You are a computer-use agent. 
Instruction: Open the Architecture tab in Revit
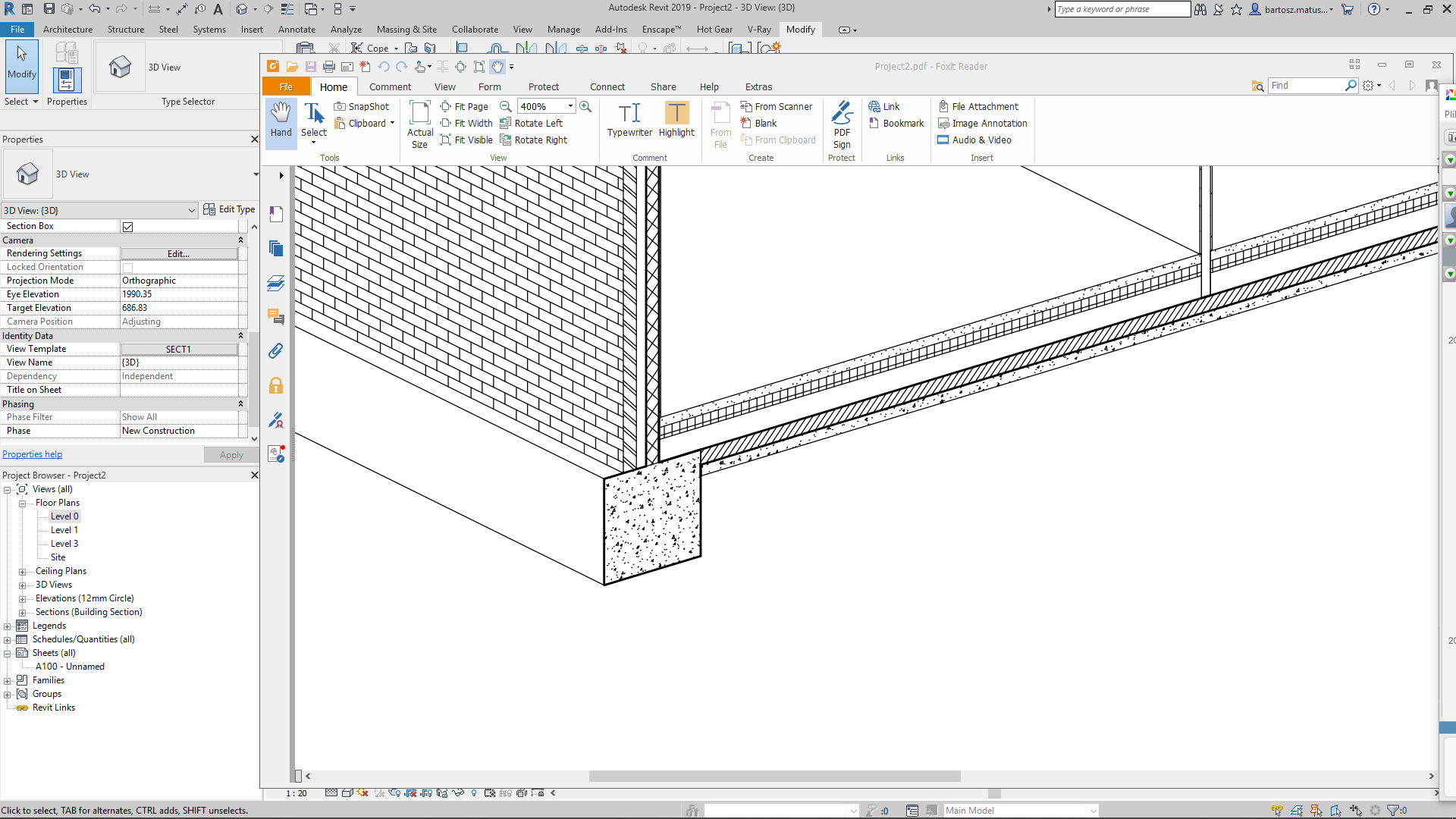point(67,30)
